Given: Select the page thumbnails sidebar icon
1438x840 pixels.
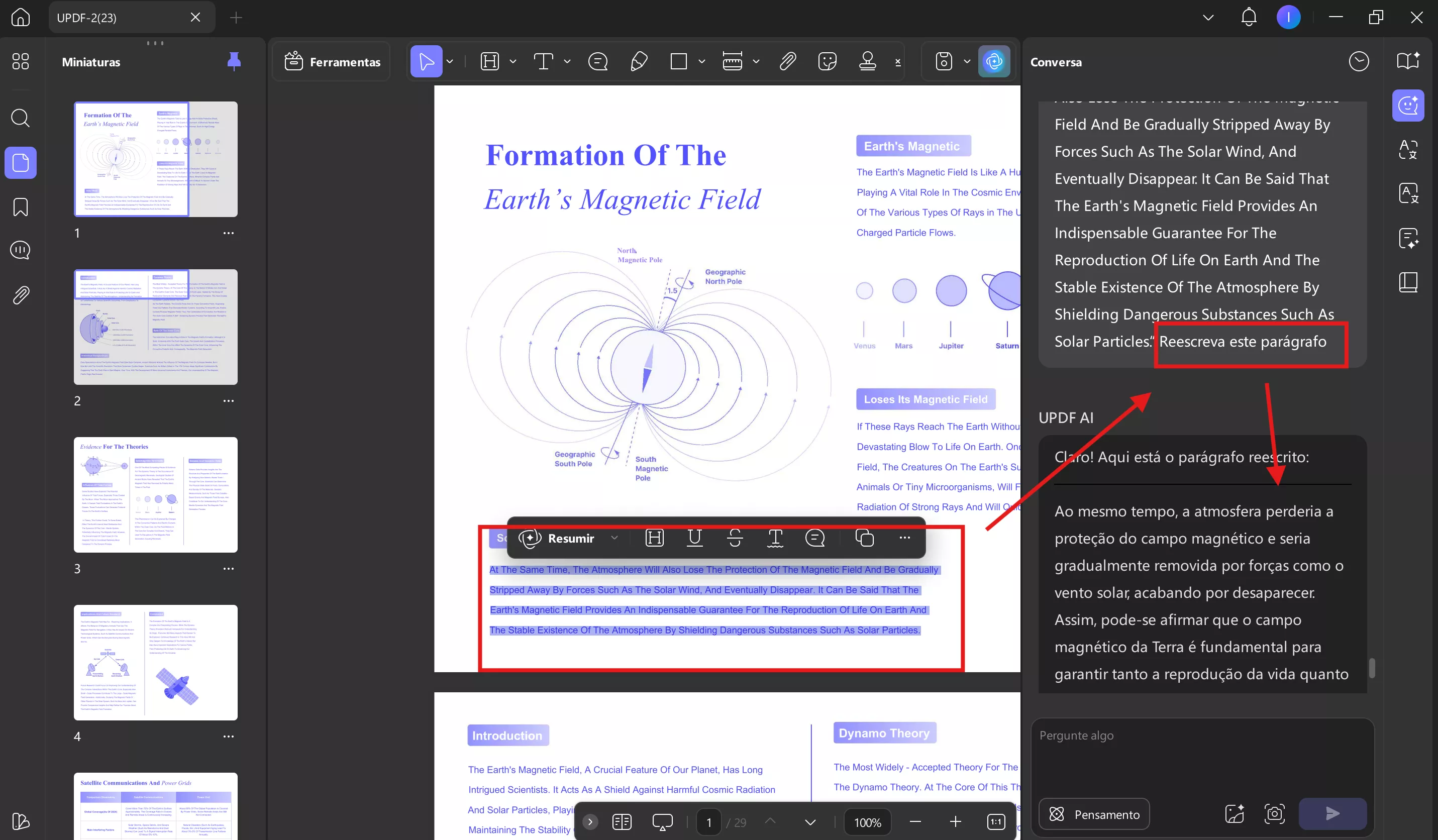Looking at the screenshot, I should pyautogui.click(x=21, y=163).
